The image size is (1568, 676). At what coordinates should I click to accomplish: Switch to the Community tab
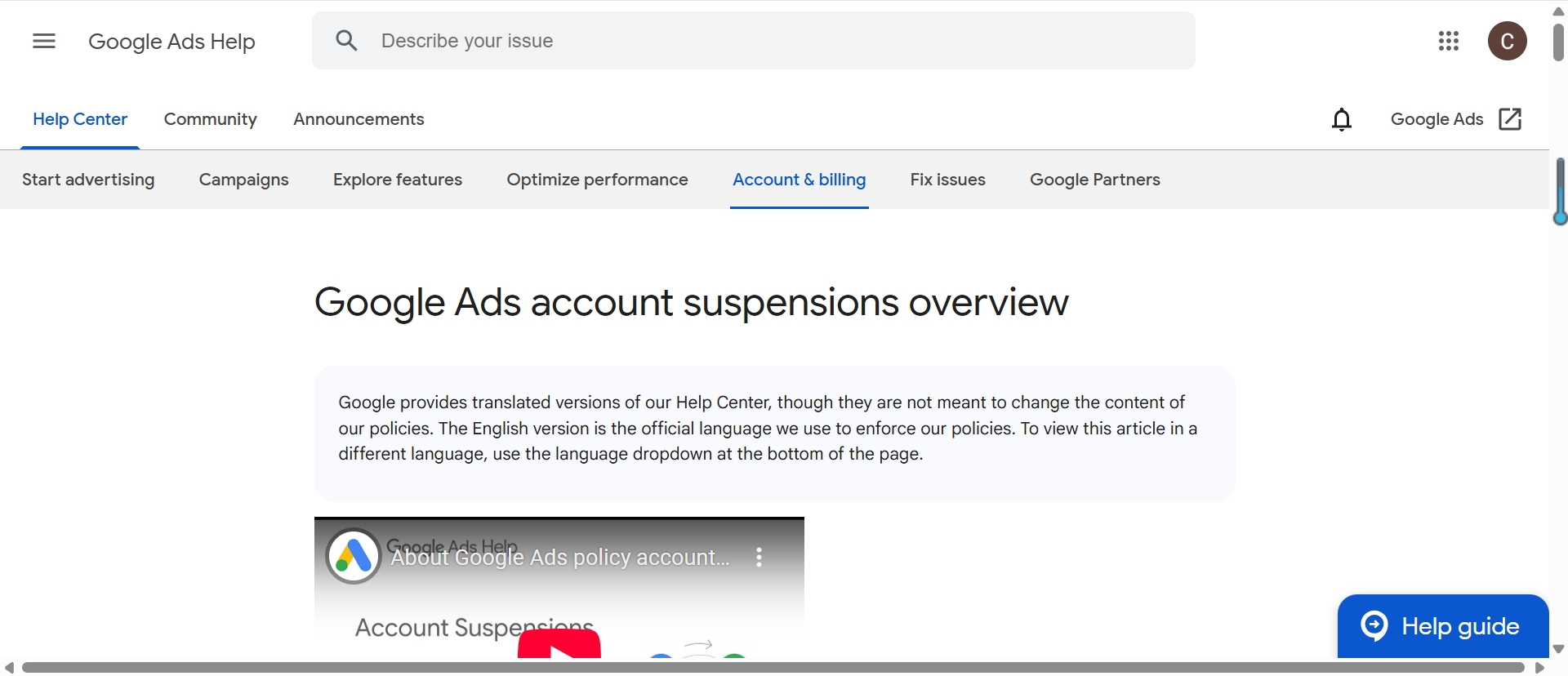(x=211, y=119)
